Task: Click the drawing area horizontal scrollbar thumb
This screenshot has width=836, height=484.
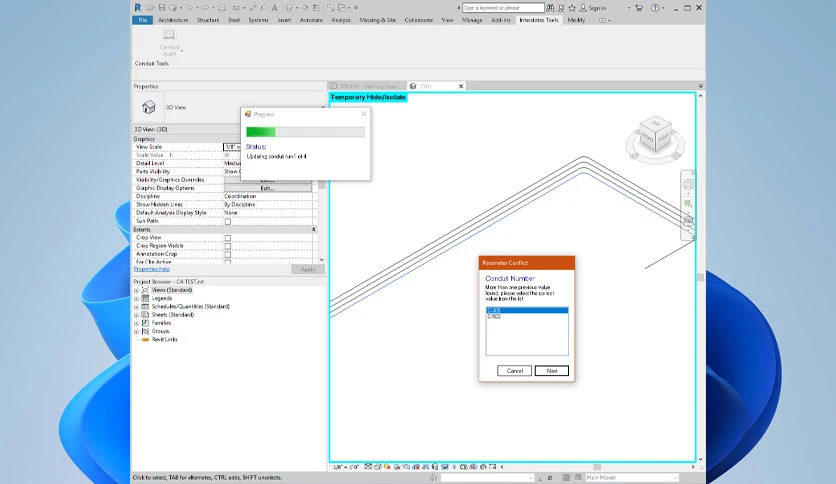Action: (x=597, y=466)
